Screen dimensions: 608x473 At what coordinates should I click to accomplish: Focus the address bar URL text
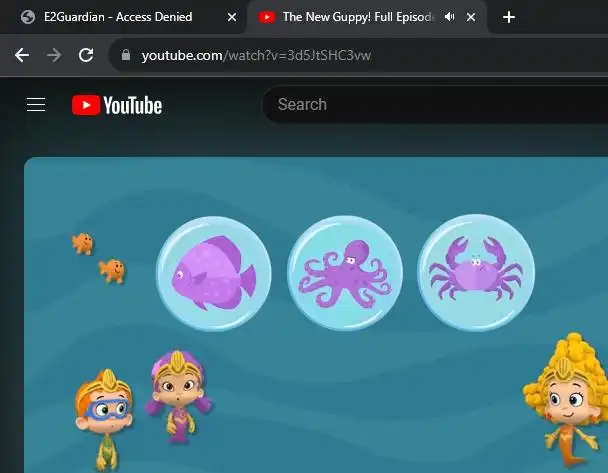(x=256, y=55)
